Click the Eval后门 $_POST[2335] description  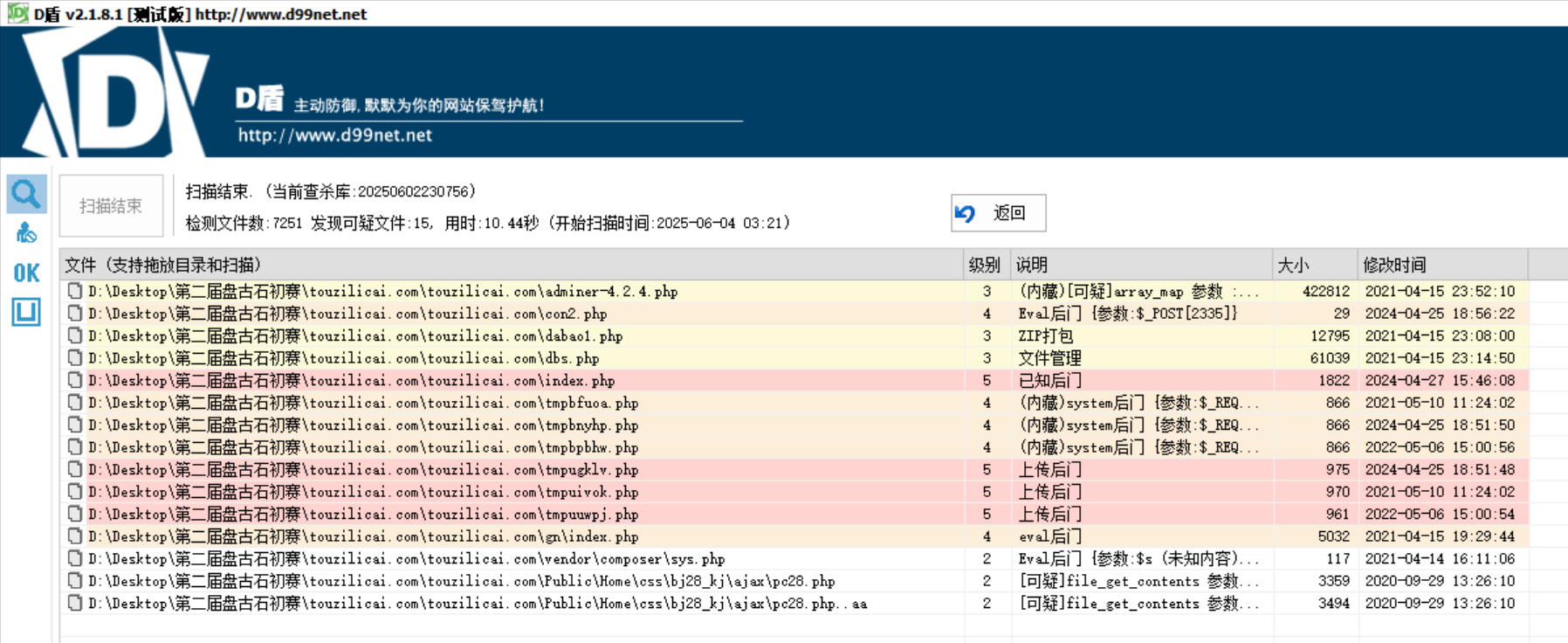click(x=1128, y=314)
